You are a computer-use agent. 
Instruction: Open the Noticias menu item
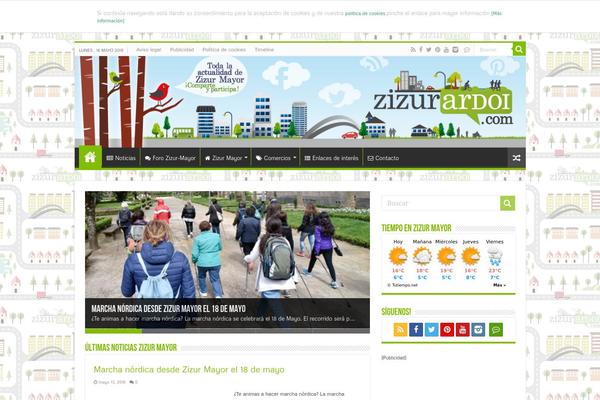121,158
